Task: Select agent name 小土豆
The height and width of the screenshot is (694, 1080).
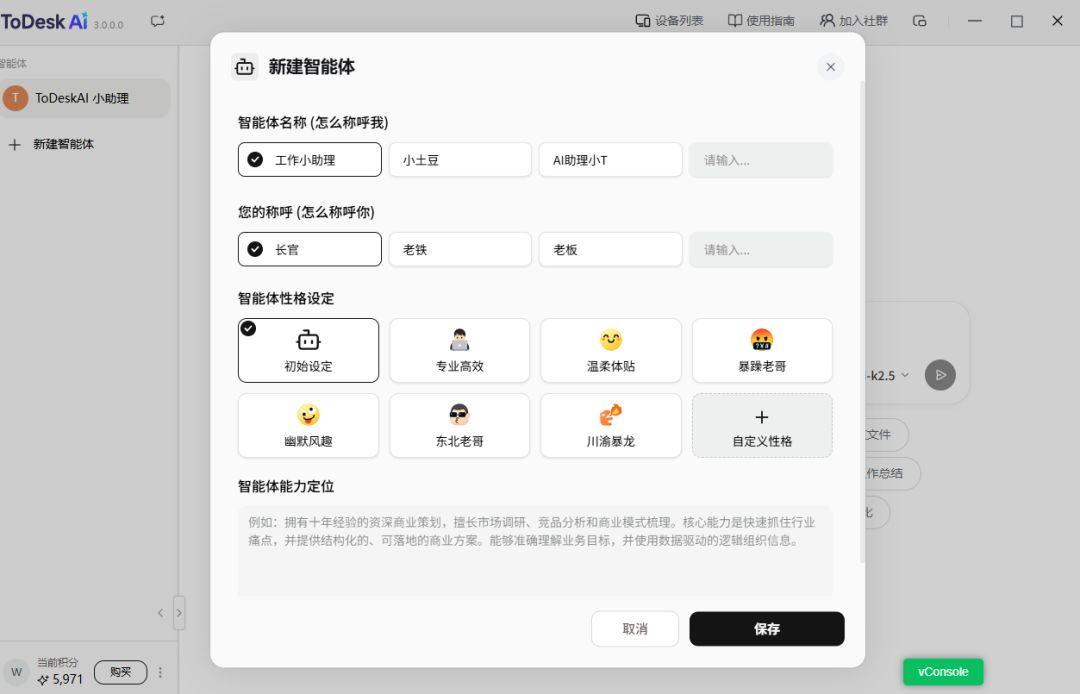Action: point(460,160)
